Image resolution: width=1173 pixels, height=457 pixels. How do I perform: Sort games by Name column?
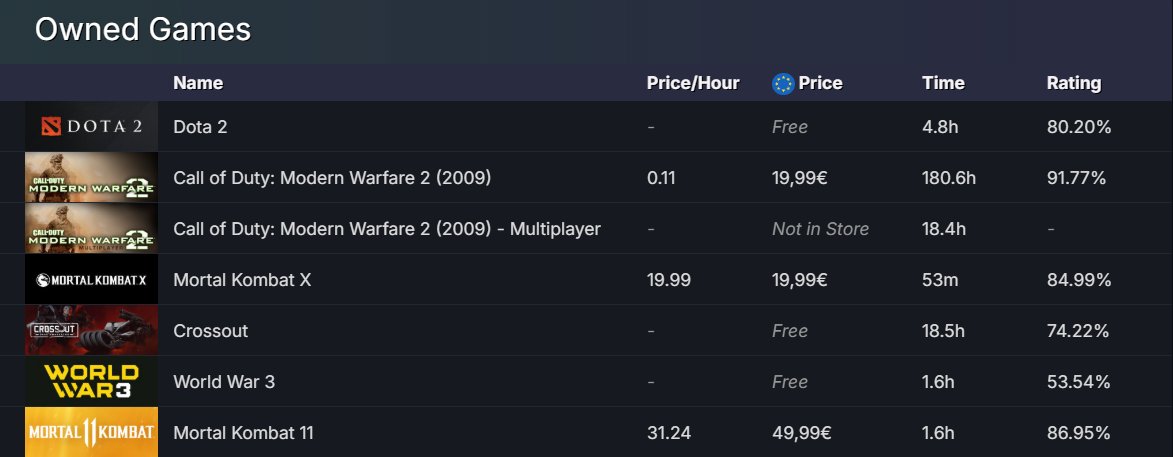point(198,83)
